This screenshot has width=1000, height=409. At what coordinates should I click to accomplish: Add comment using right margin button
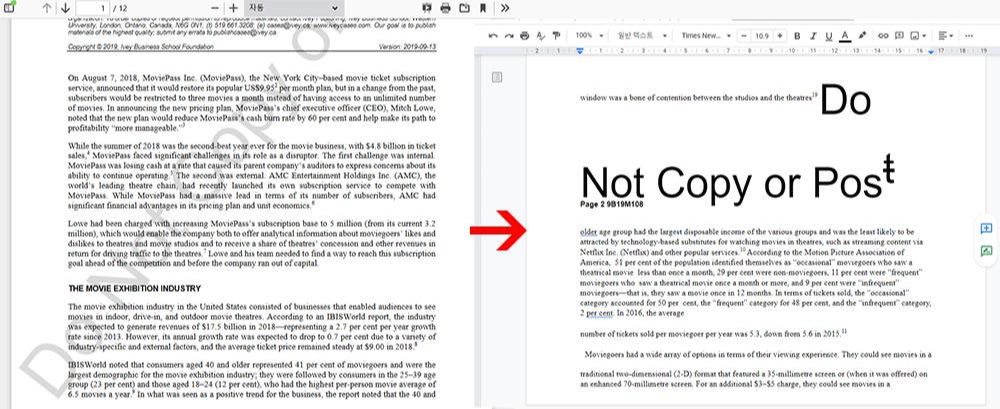pos(986,228)
